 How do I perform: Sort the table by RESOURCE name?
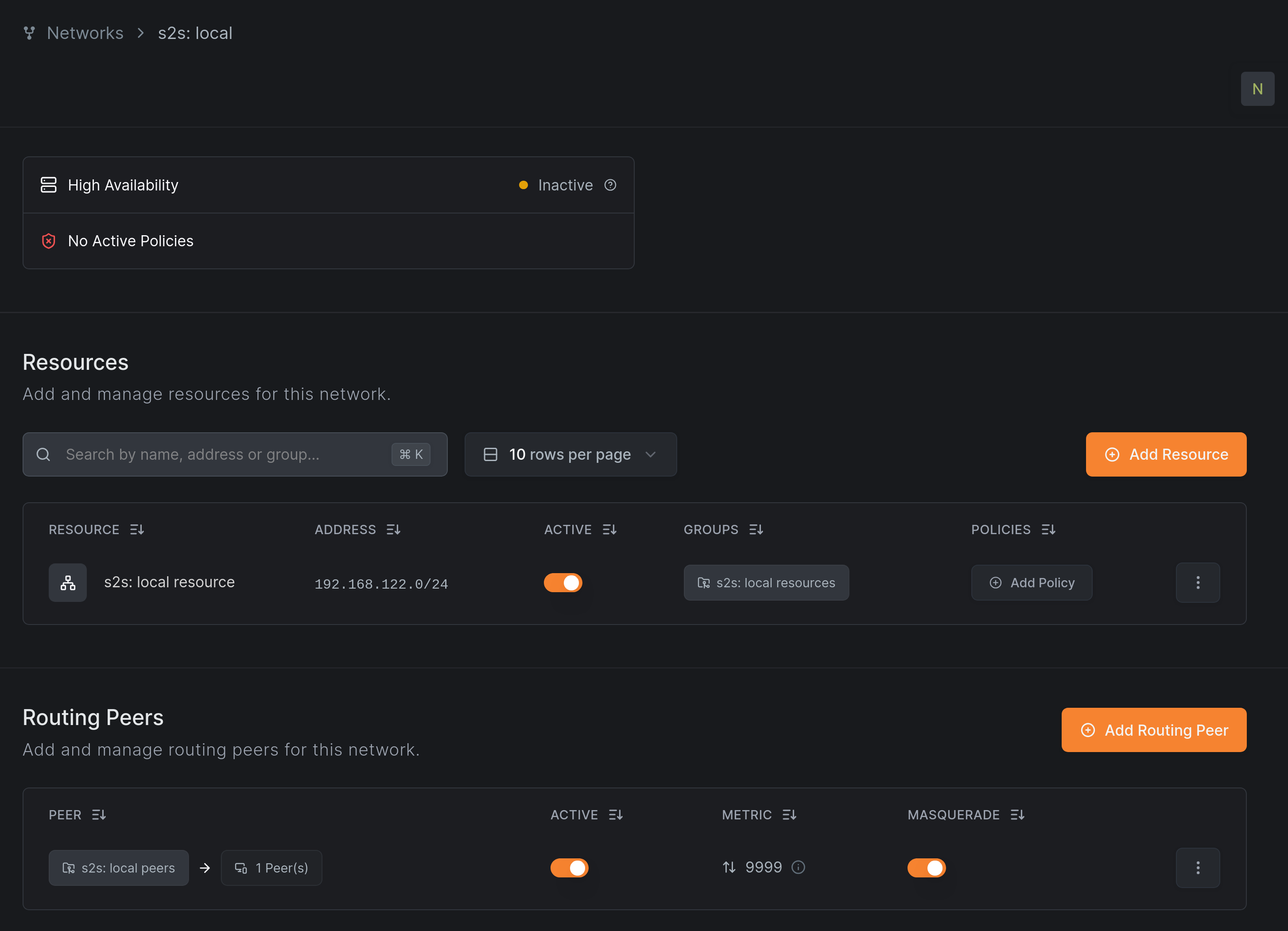coord(136,529)
